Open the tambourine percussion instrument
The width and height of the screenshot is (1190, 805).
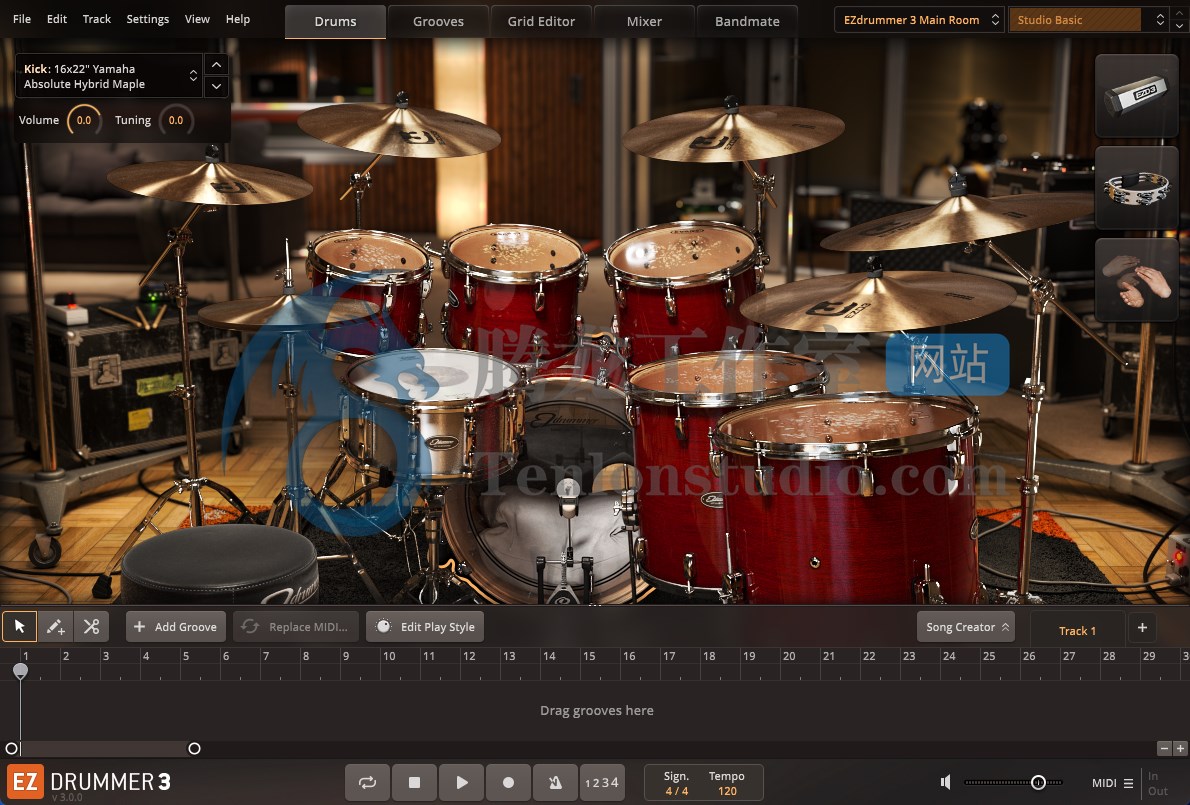[x=1136, y=187]
